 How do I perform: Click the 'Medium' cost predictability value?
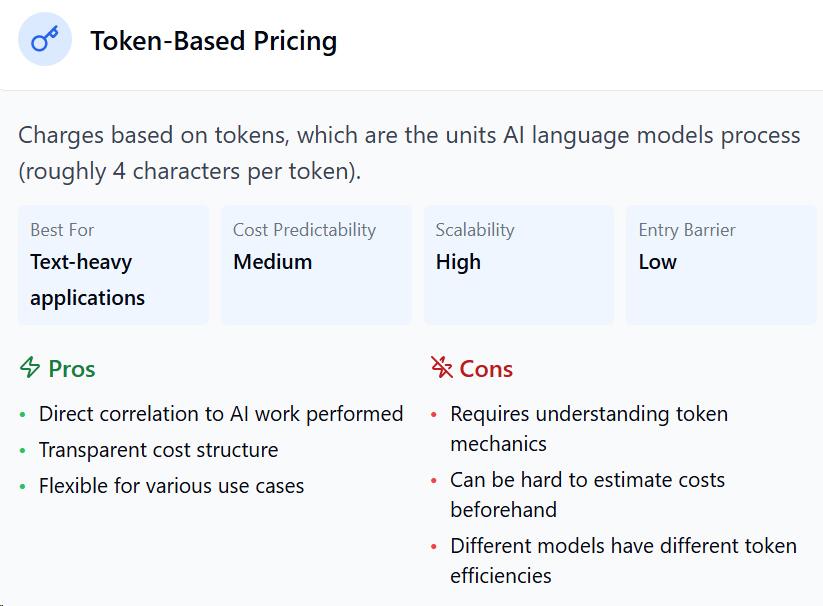pyautogui.click(x=273, y=262)
